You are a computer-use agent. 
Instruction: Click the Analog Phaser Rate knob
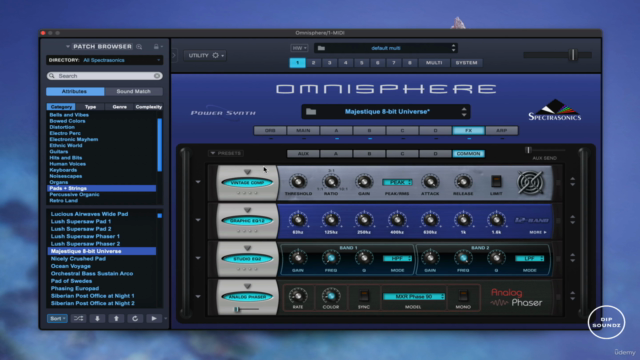pyautogui.click(x=298, y=296)
